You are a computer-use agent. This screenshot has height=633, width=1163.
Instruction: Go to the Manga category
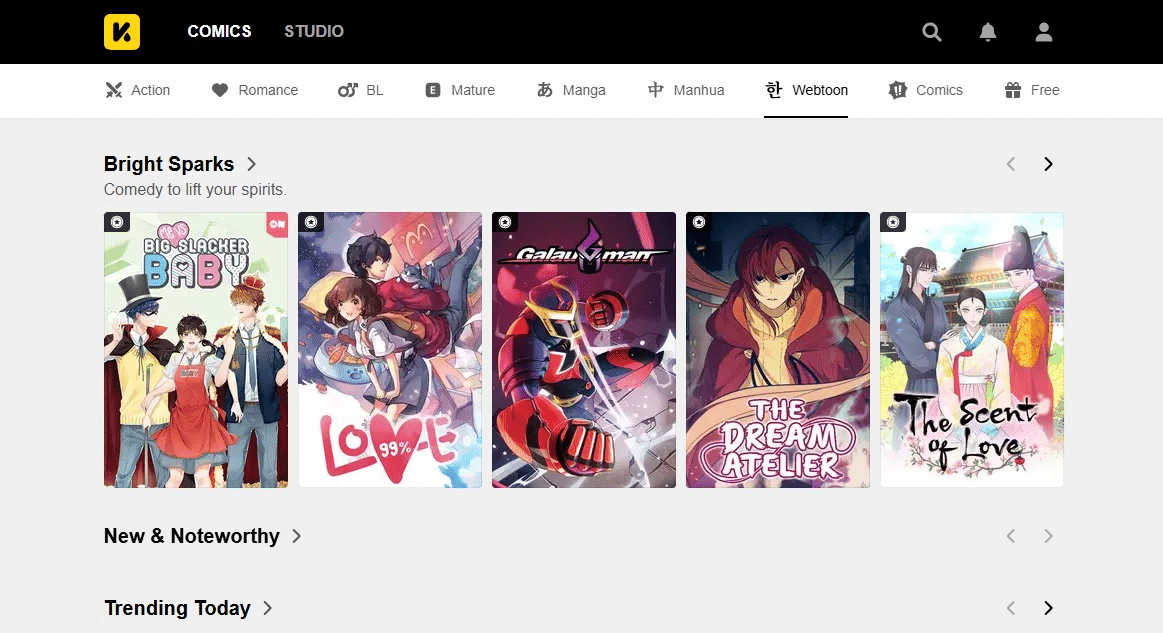[x=571, y=90]
